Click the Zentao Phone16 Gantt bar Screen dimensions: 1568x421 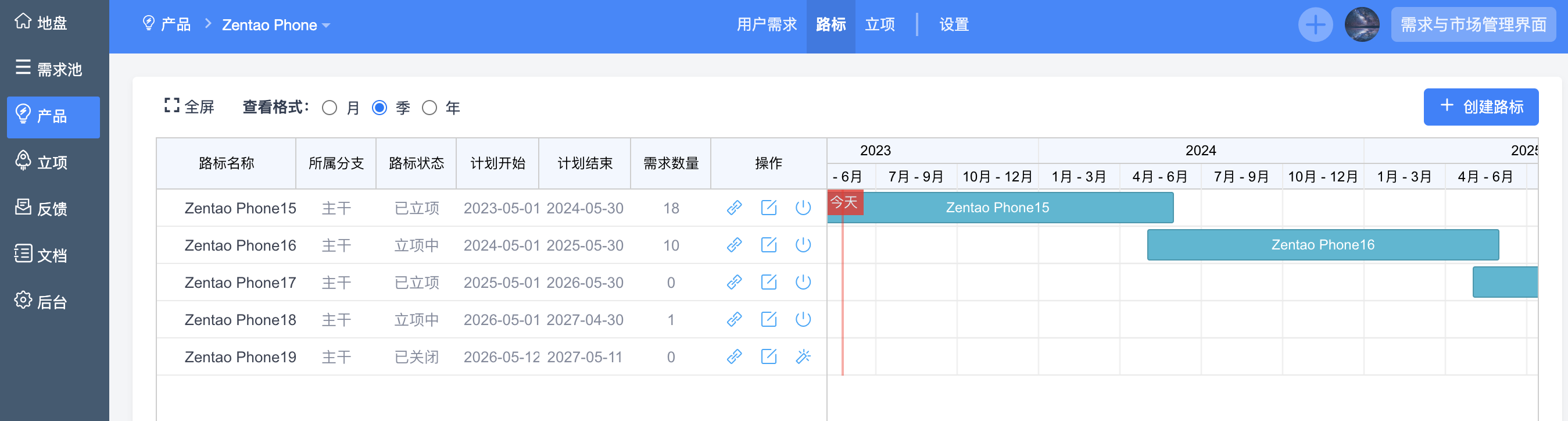click(x=1322, y=245)
